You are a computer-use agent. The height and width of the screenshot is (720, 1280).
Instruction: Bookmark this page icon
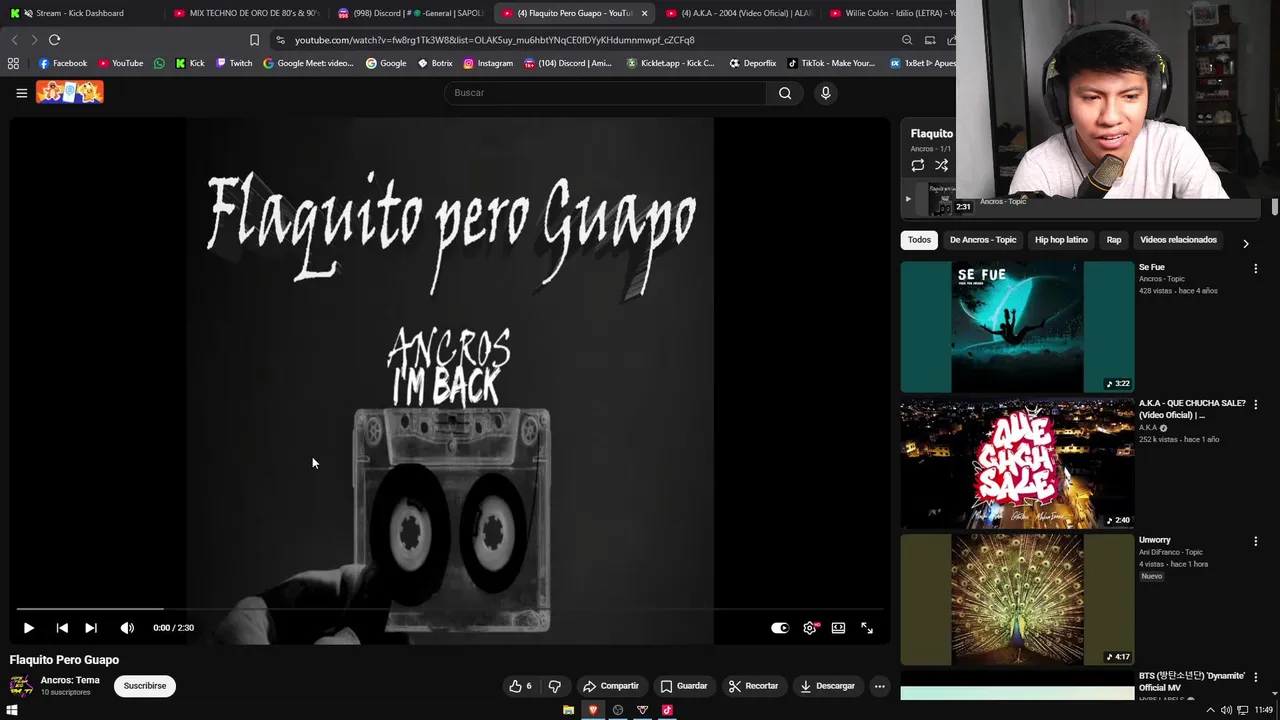click(254, 40)
